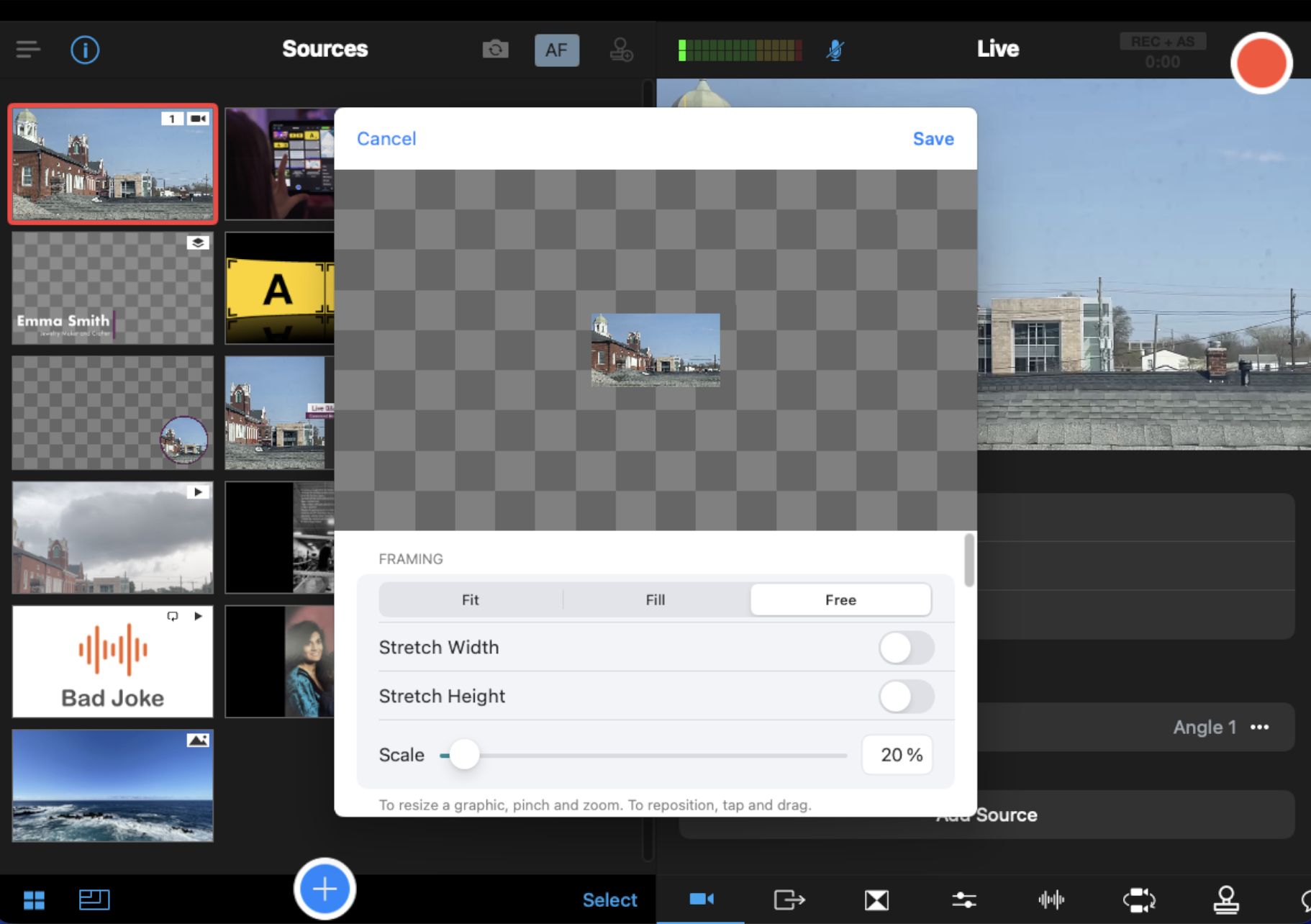Click the muted microphone icon

(x=835, y=50)
